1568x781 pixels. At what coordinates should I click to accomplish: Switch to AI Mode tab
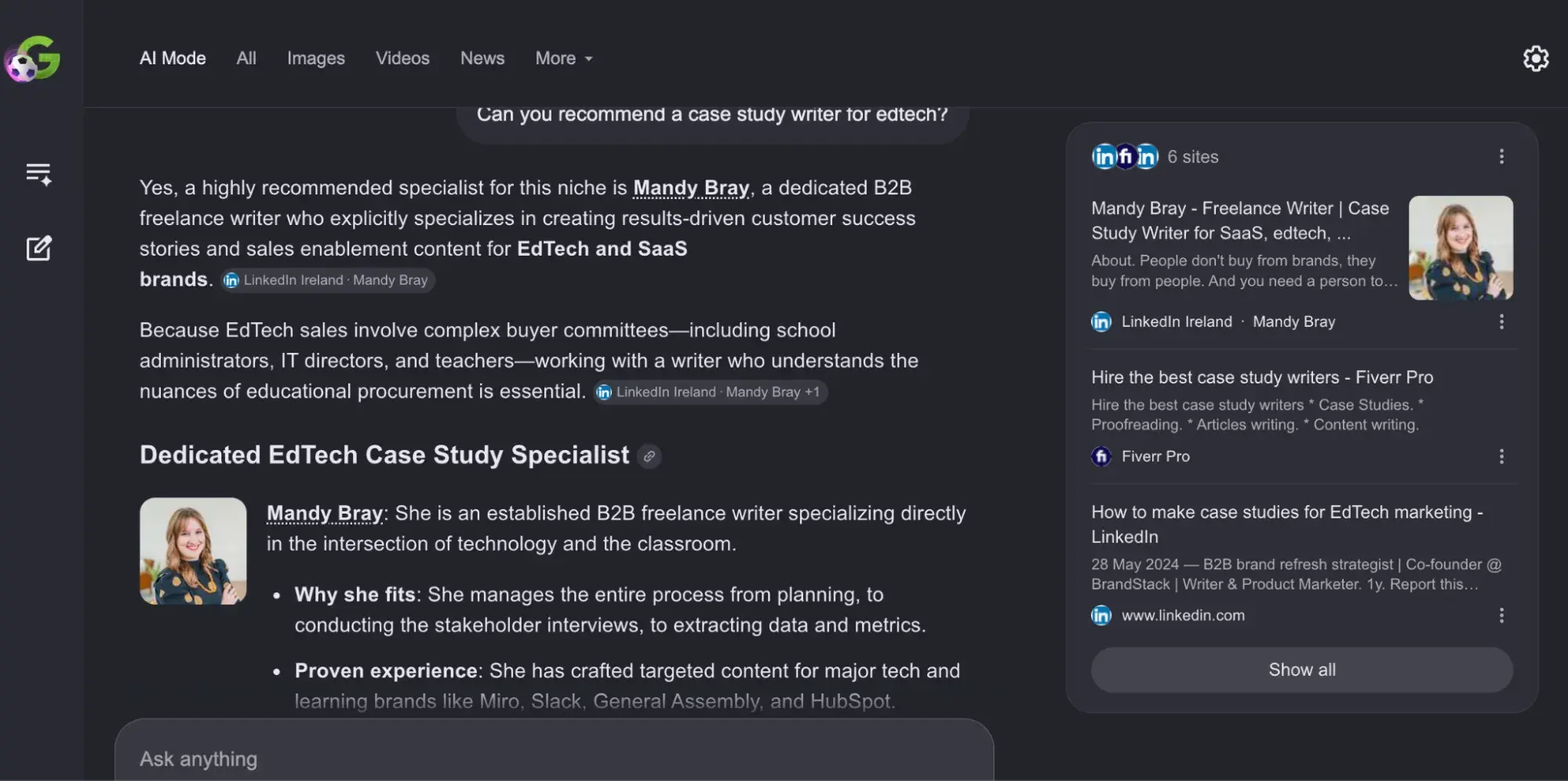tap(173, 58)
